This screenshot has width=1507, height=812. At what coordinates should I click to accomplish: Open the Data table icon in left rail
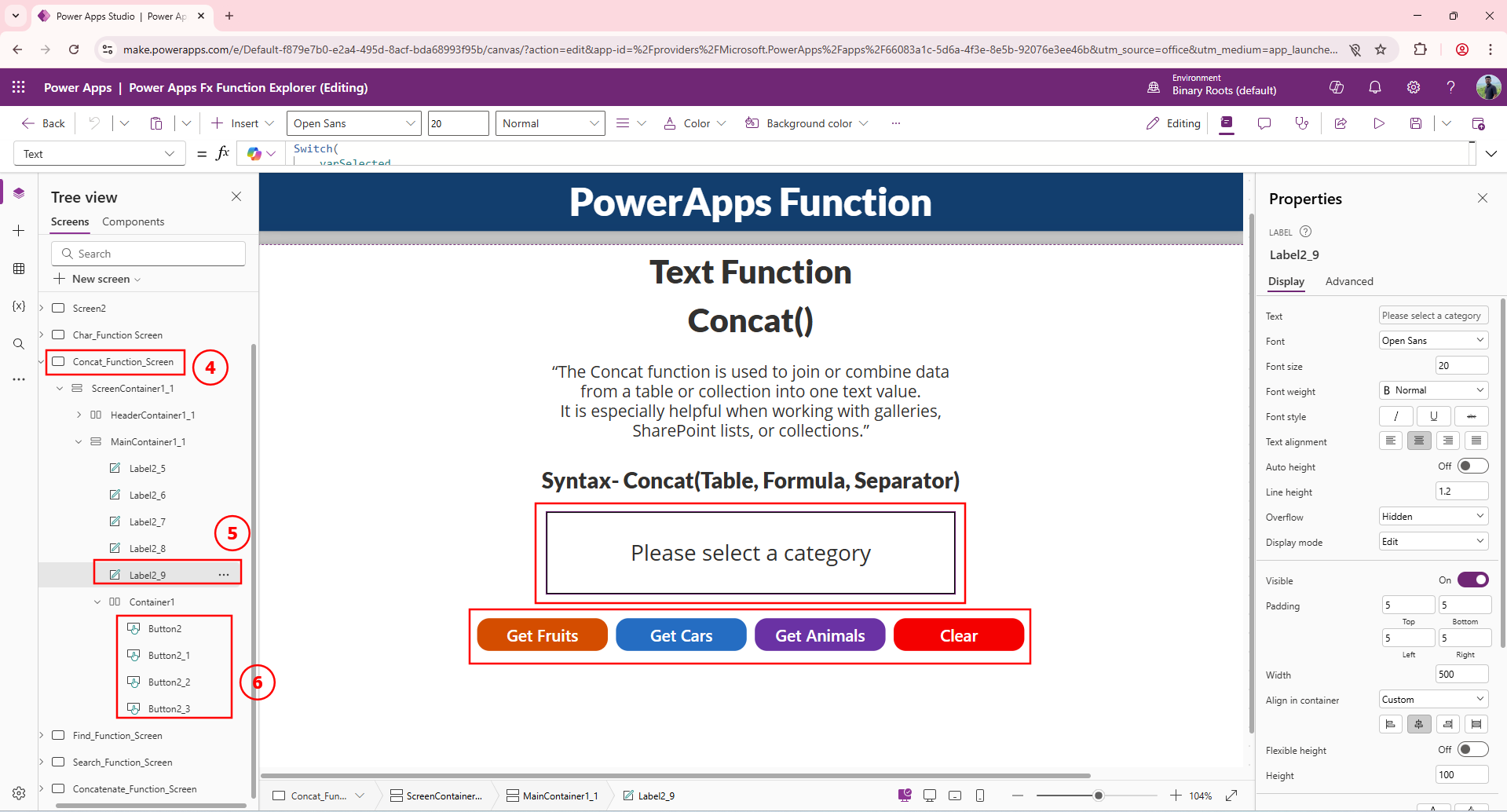tap(19, 269)
